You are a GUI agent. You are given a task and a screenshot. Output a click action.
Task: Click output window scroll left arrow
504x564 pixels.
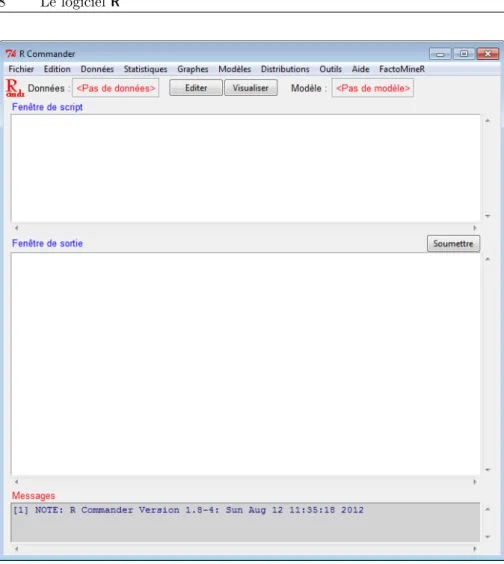(x=16, y=482)
